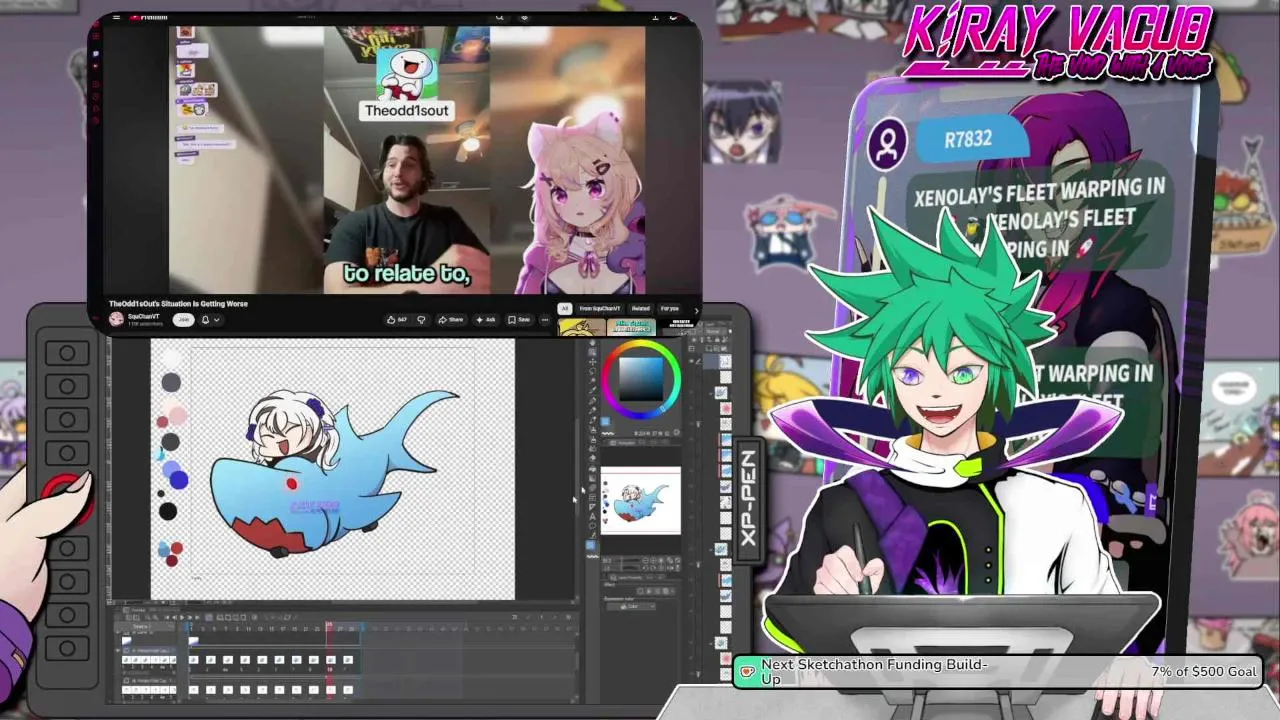Select the Pencil tool
The height and width of the screenshot is (720, 1280).
click(x=592, y=410)
